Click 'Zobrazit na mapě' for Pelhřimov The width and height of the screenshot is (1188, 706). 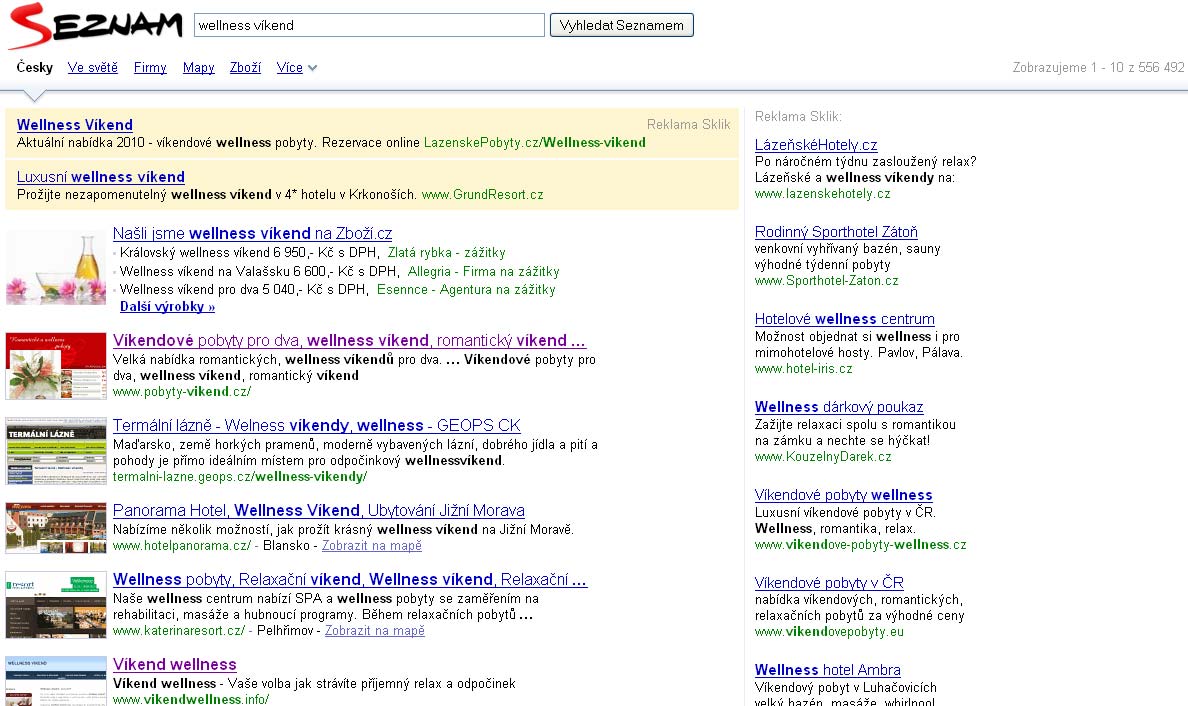pos(374,630)
